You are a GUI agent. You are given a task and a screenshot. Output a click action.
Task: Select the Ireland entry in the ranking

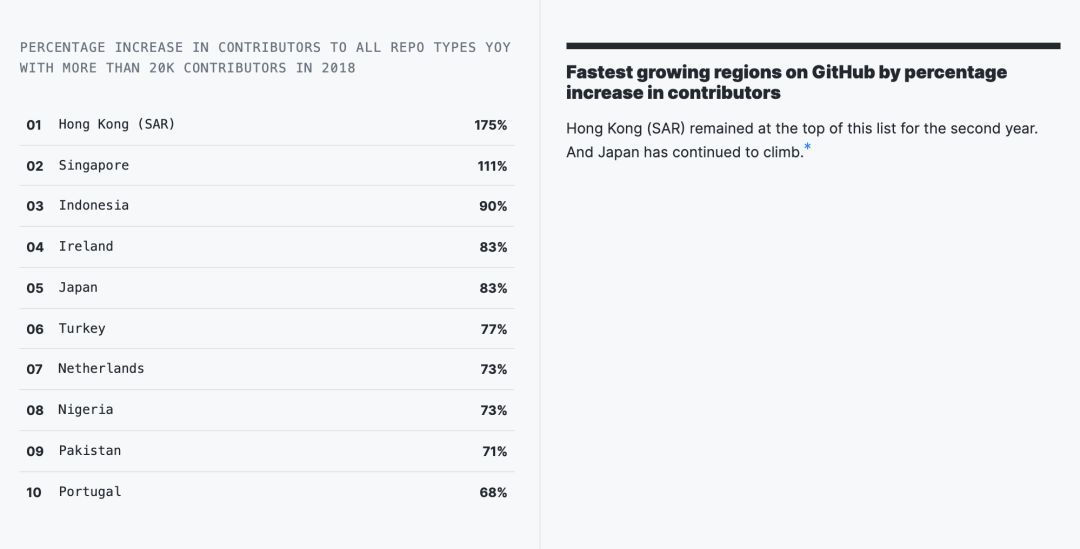85,246
